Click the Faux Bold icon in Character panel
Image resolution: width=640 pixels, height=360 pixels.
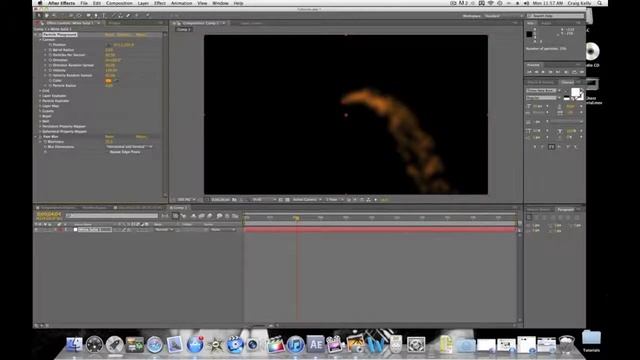point(535,147)
